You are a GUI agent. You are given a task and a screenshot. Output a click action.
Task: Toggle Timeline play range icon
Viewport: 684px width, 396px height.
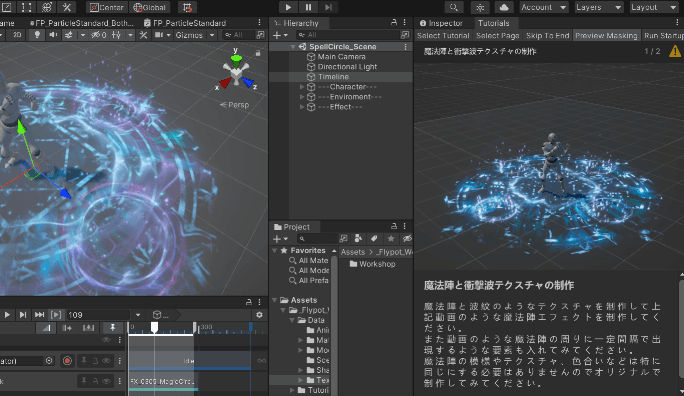pos(56,314)
